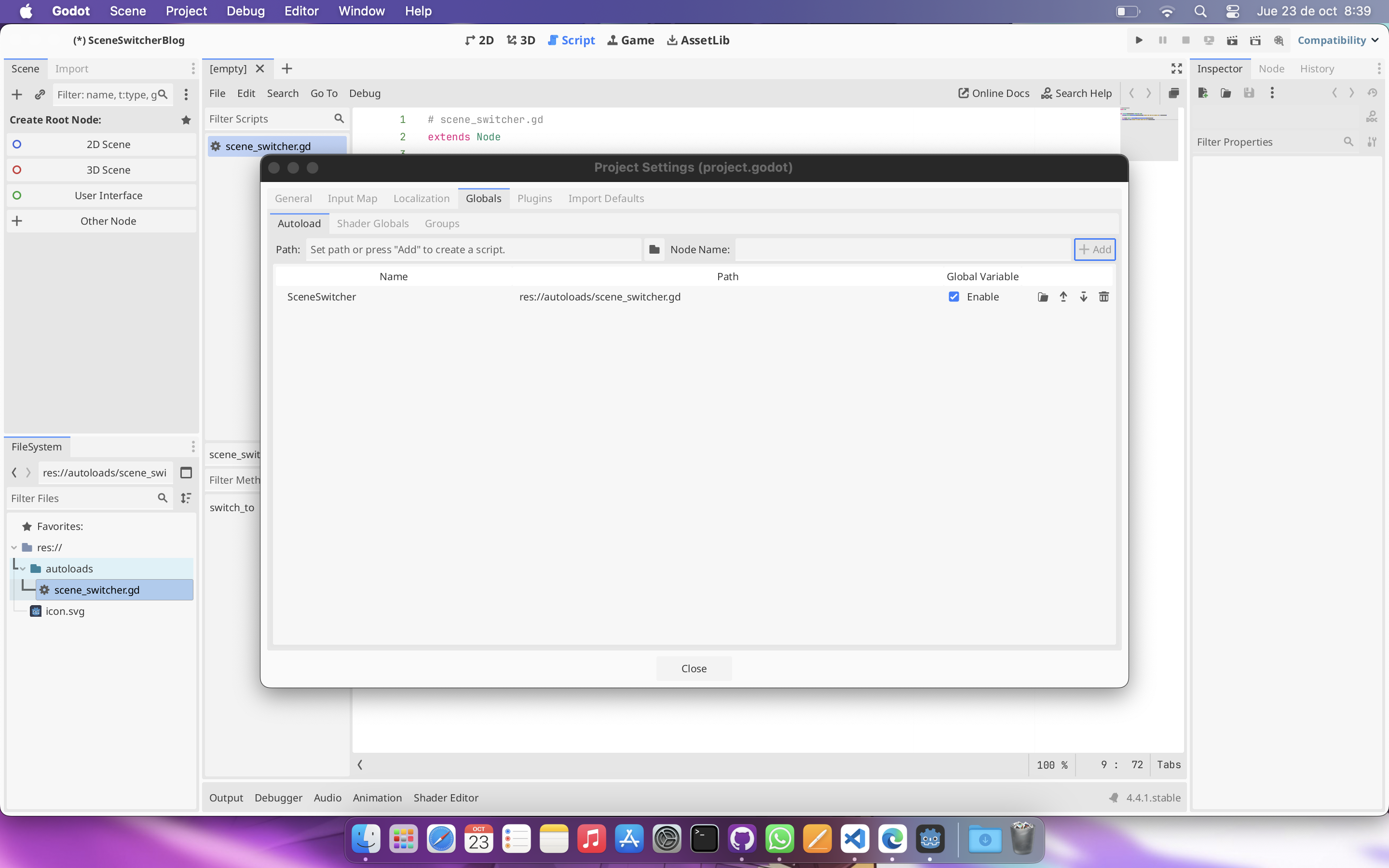Instantiate a child scene with the link icon
1389x868 pixels.
coord(40,95)
